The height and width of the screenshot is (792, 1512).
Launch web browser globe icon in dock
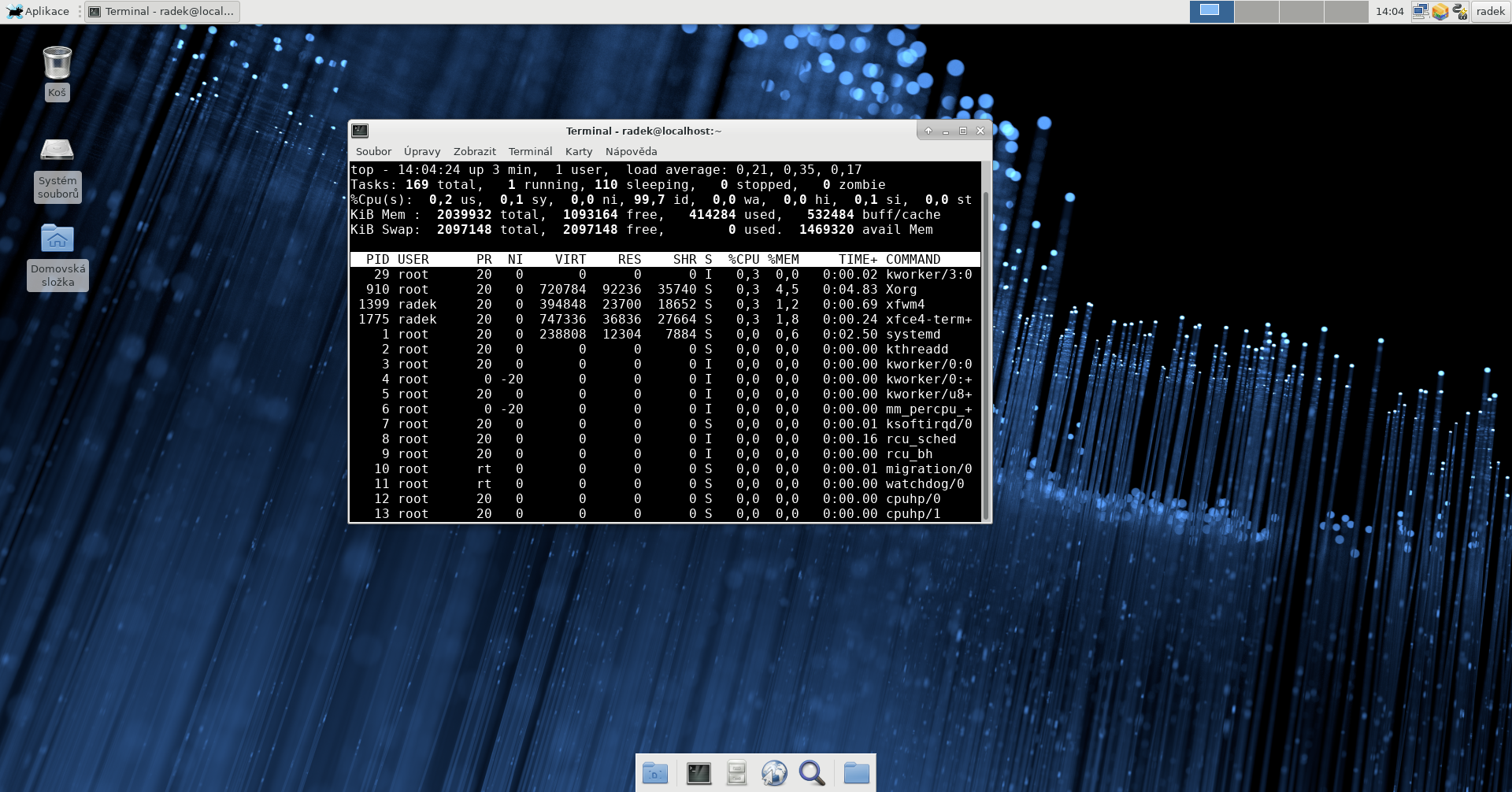click(774, 773)
